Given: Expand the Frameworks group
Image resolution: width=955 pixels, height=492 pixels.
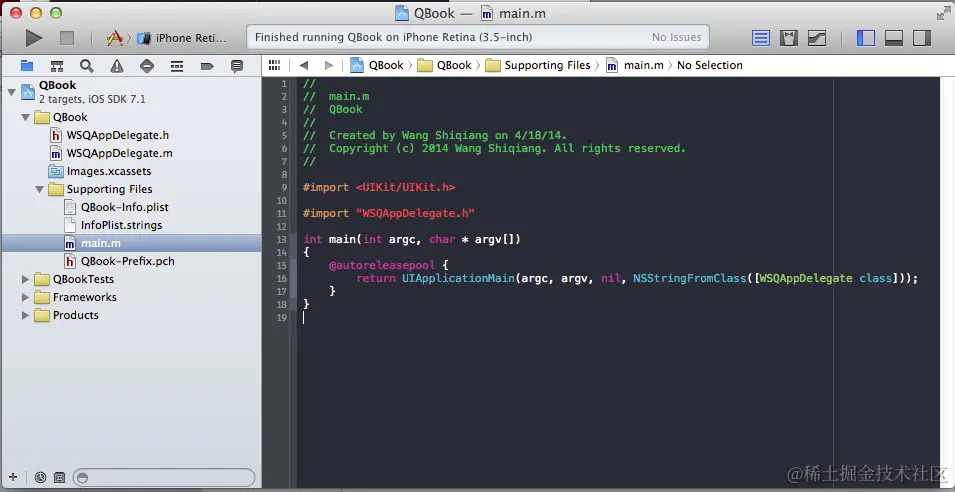Looking at the screenshot, I should 26,297.
